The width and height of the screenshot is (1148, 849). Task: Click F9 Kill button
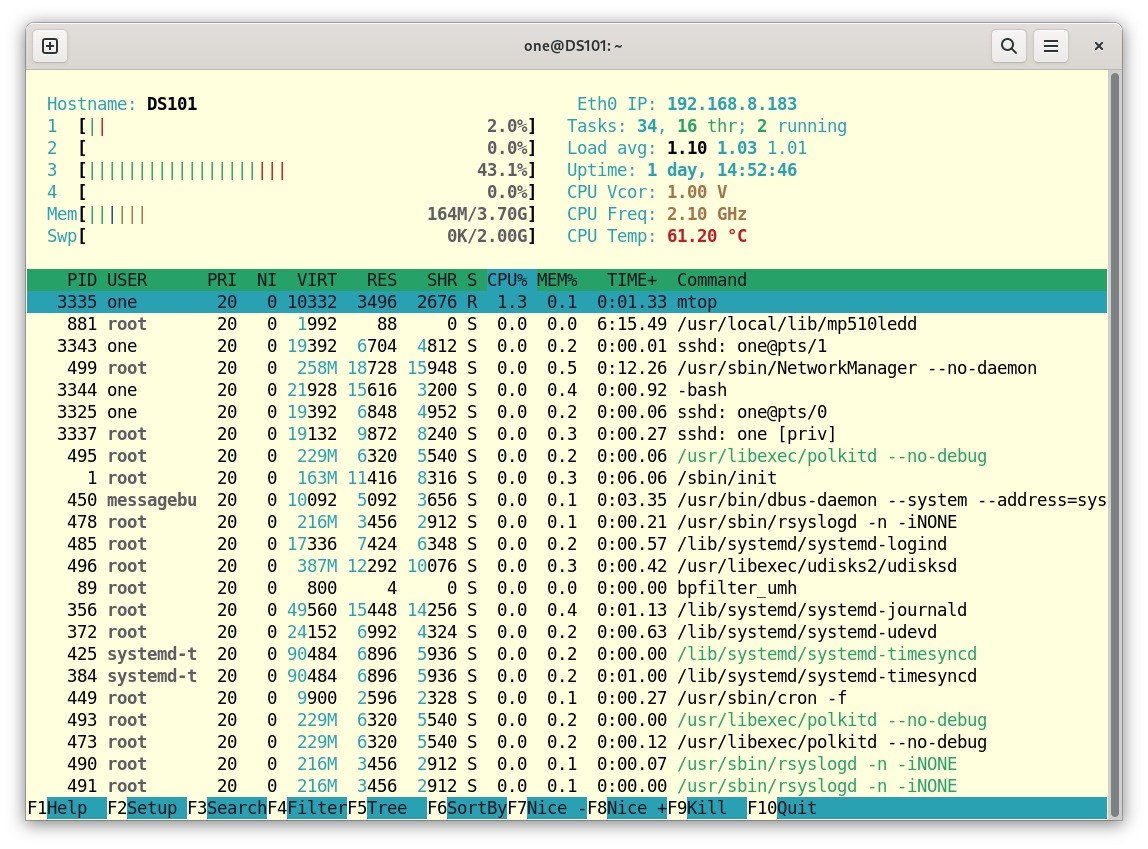point(707,808)
